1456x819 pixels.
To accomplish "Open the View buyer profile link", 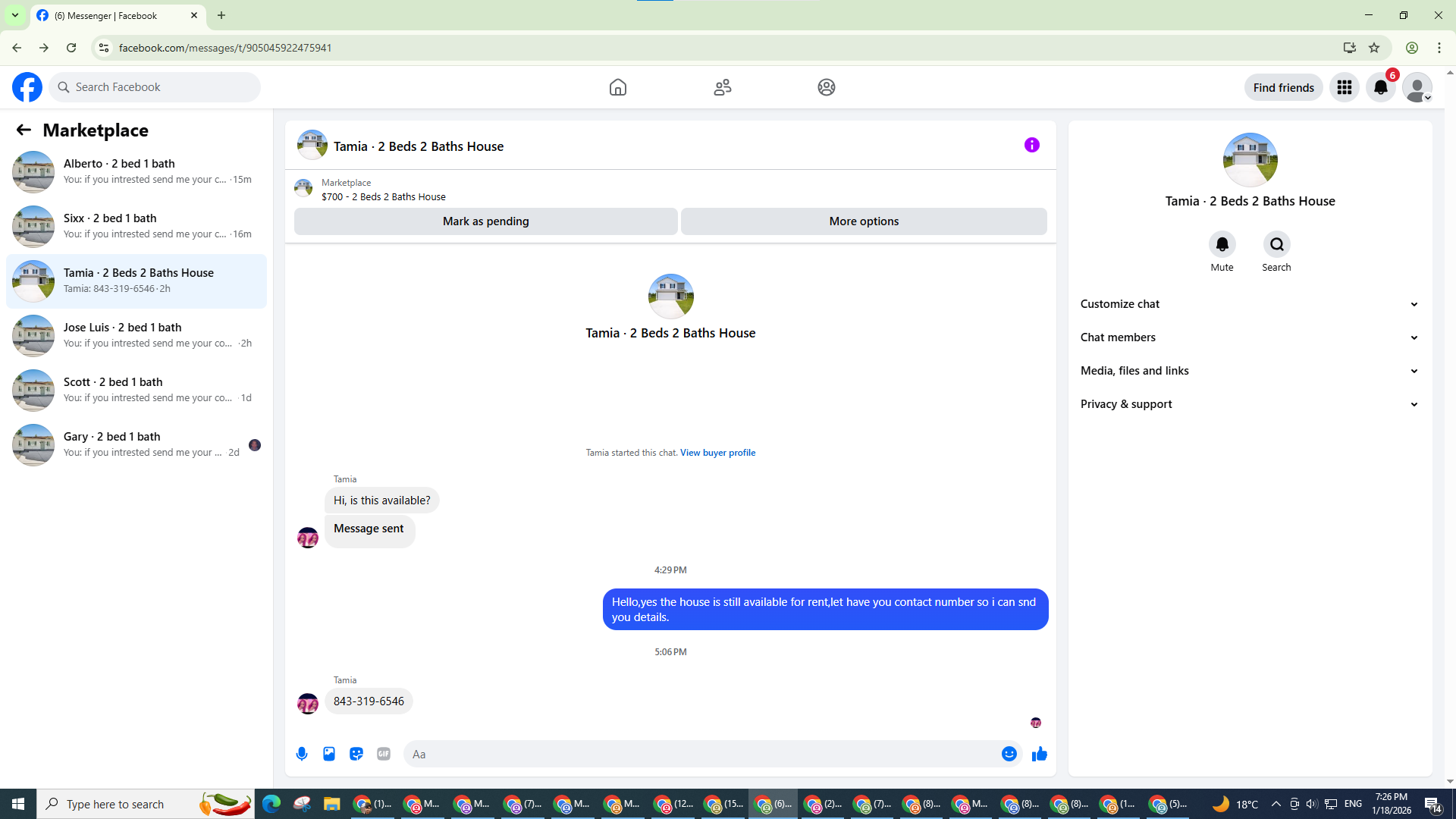I will pyautogui.click(x=717, y=453).
